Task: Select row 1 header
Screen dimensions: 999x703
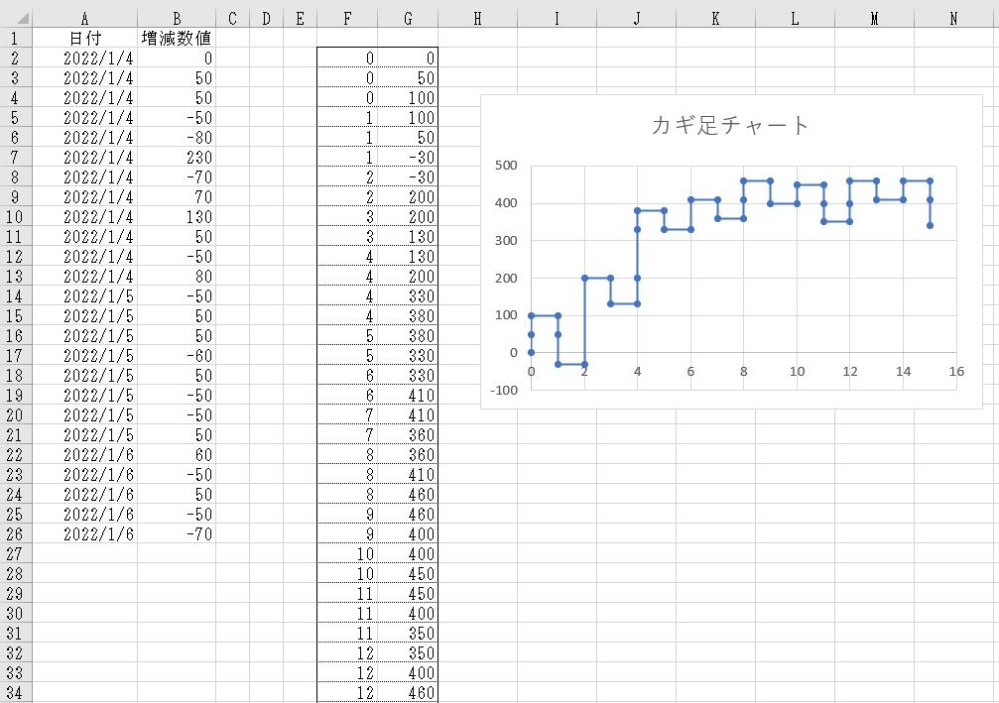Action: point(15,38)
